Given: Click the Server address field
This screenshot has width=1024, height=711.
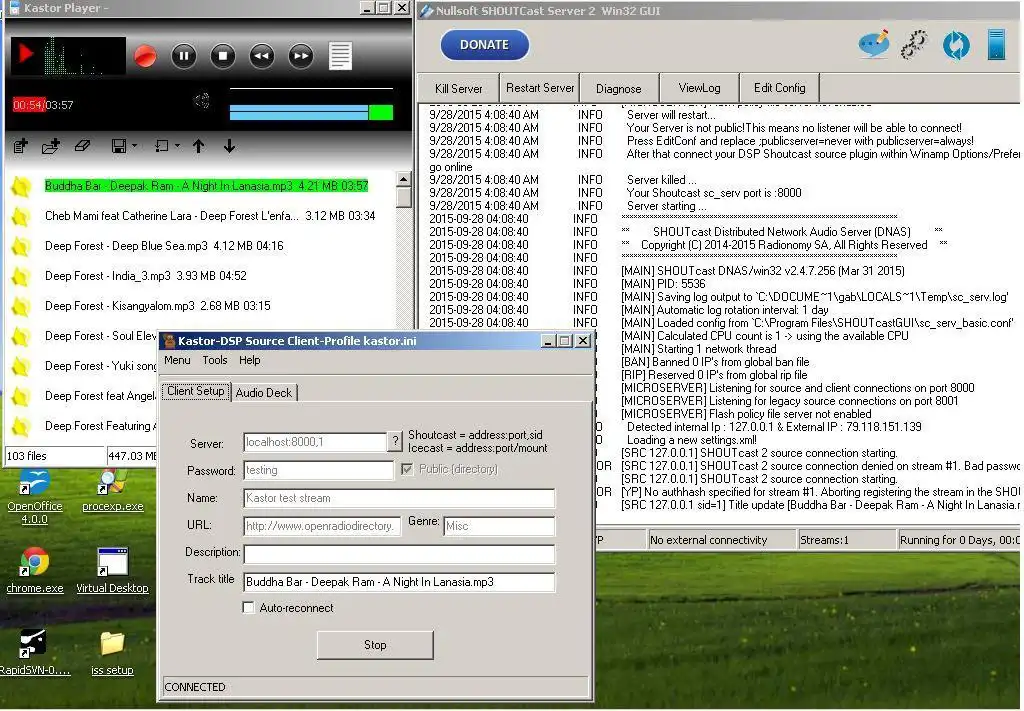Looking at the screenshot, I should (315, 442).
